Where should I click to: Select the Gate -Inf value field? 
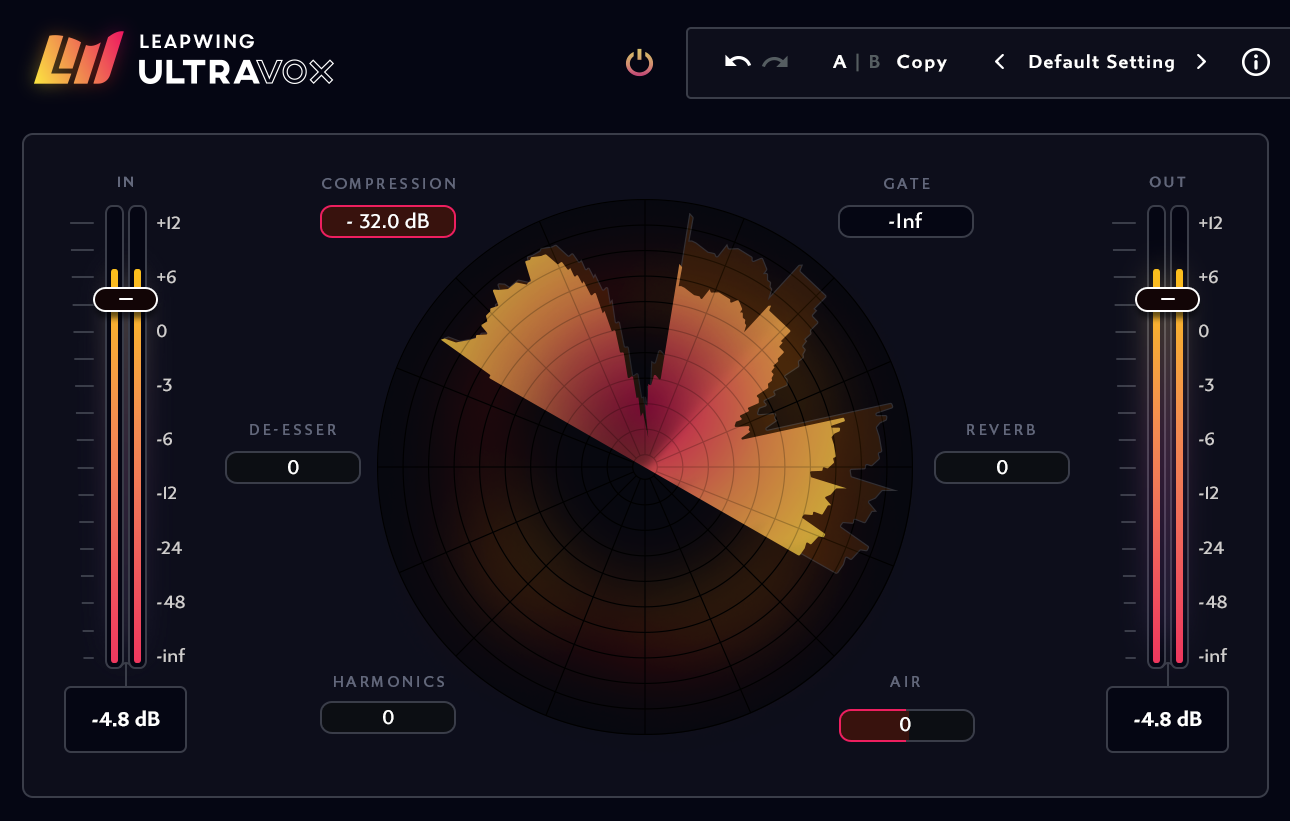906,221
